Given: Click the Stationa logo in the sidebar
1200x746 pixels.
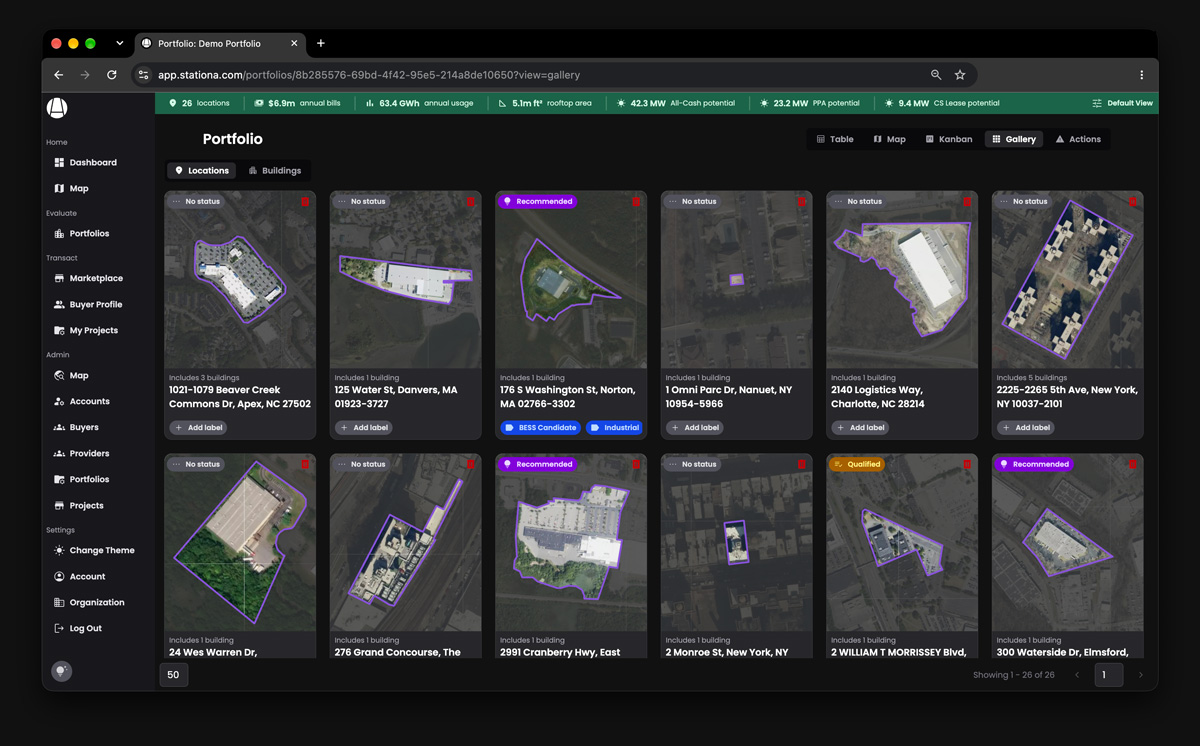Looking at the screenshot, I should click(x=57, y=108).
